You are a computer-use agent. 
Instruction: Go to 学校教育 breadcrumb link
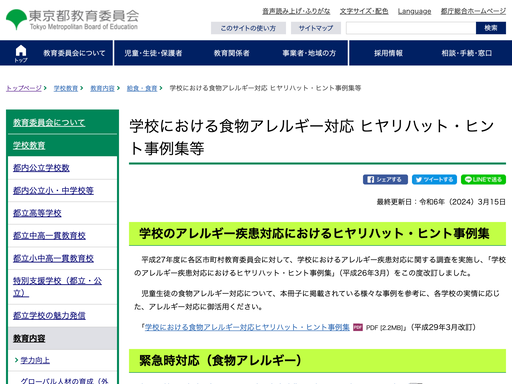click(x=66, y=88)
